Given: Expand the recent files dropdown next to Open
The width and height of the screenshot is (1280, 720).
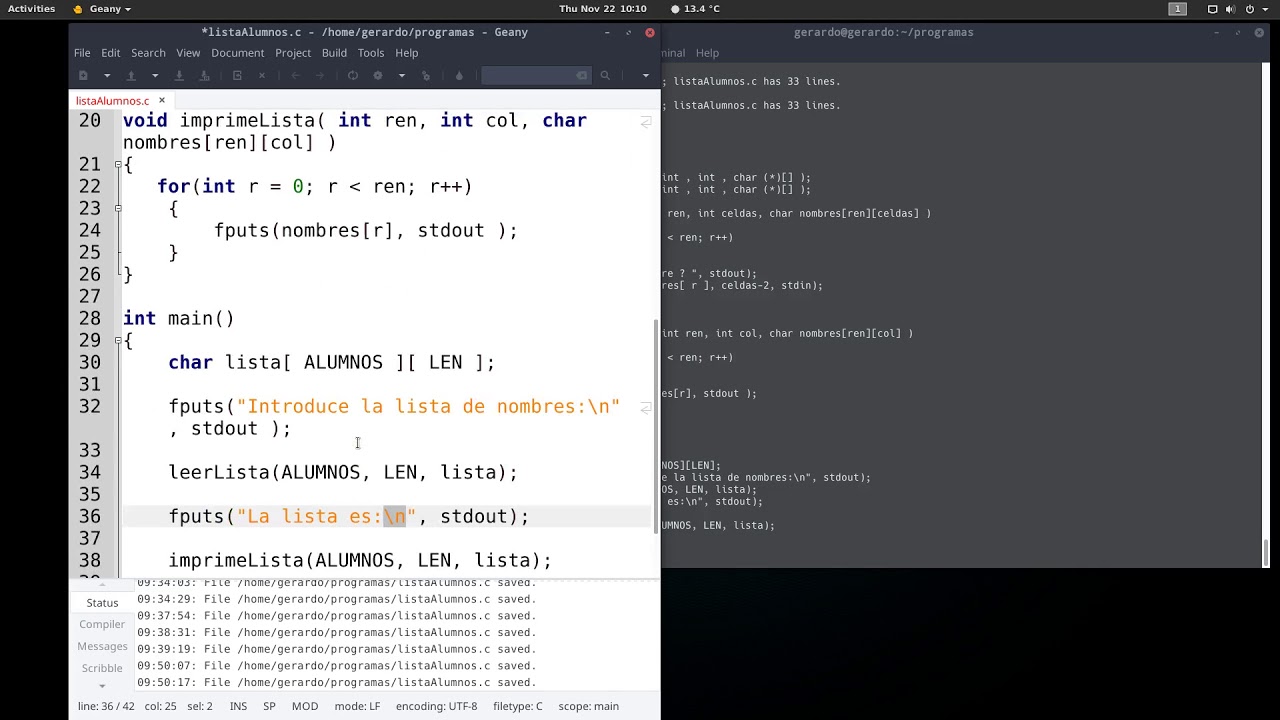Looking at the screenshot, I should pos(154,75).
